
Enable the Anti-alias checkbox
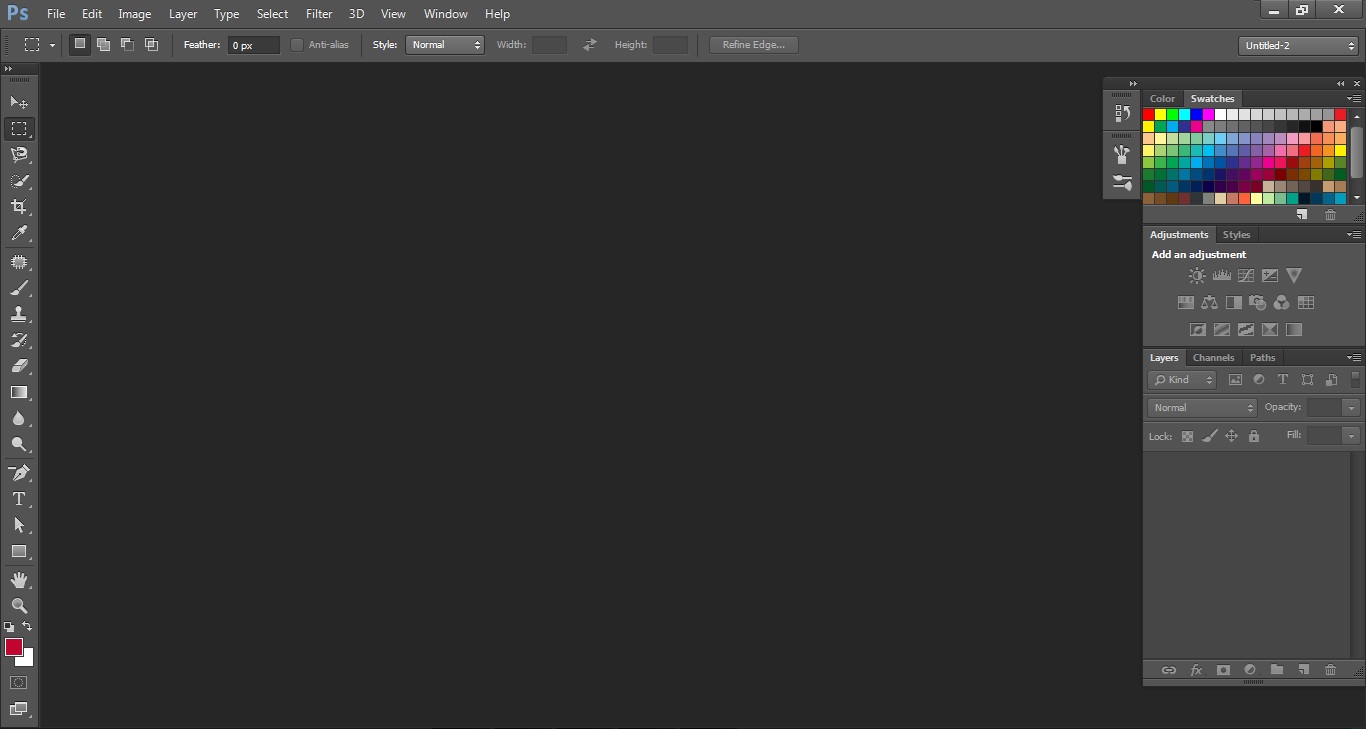[297, 45]
